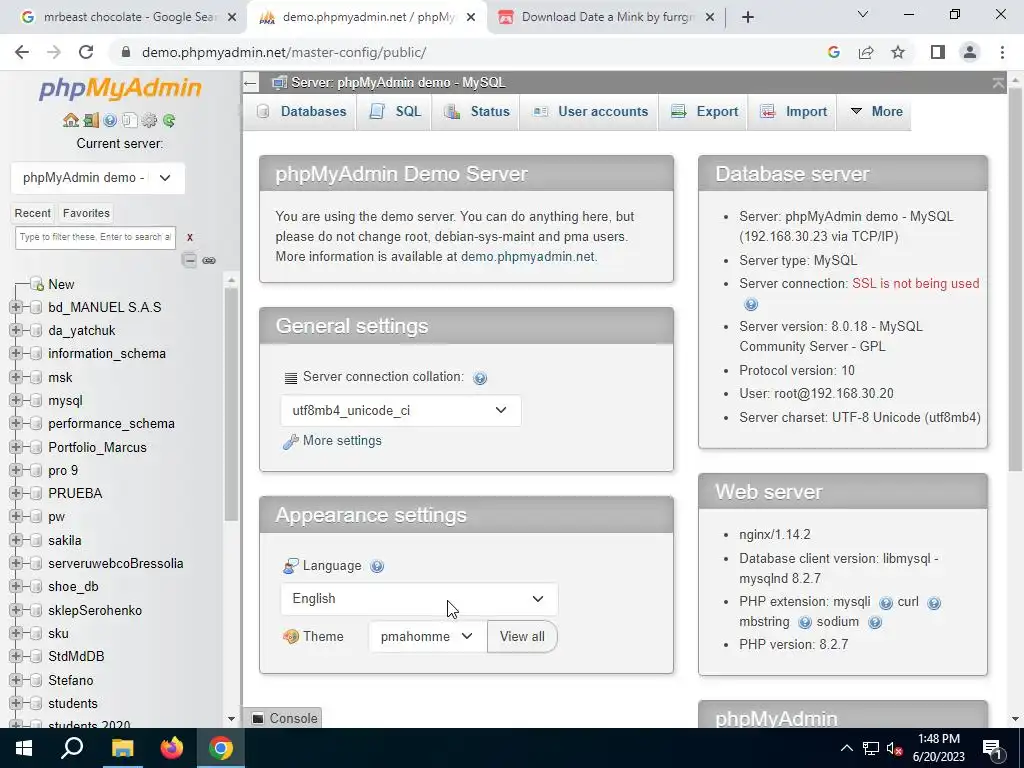Open the Current server dropdown
This screenshot has height=768, width=1024.
98,178
